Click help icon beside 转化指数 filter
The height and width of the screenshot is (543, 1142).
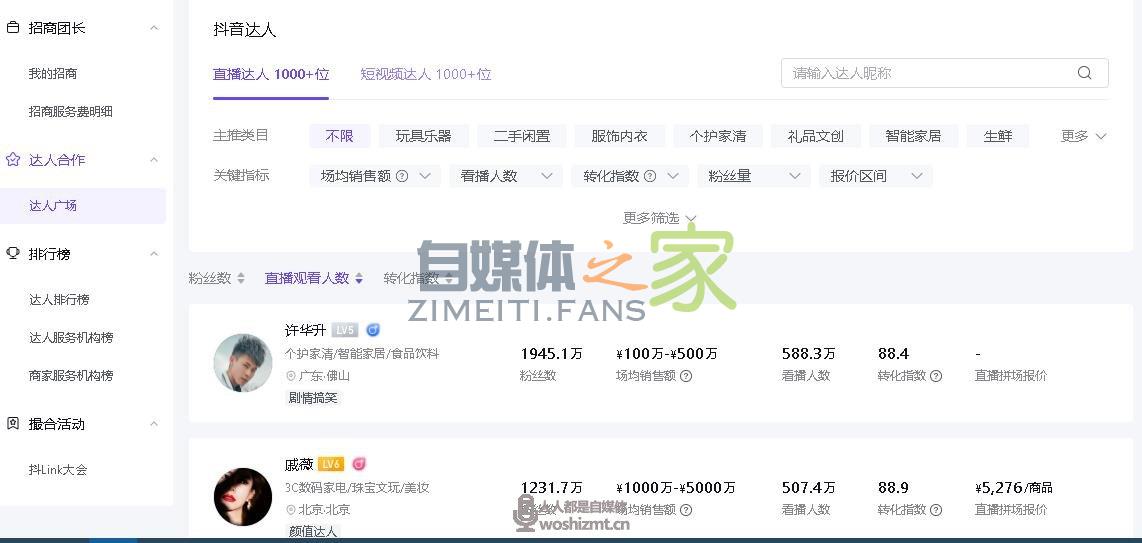650,176
